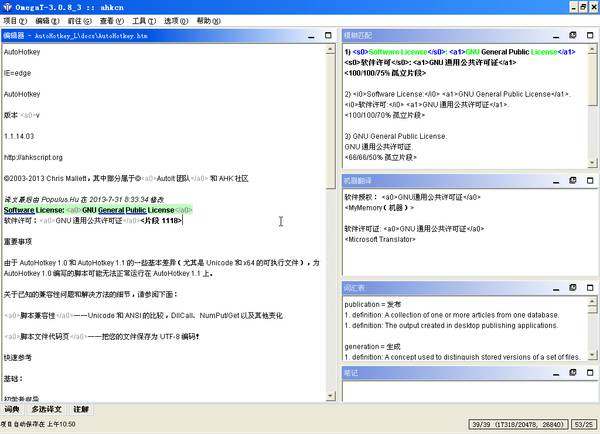Undock the 机器翻译 machine translation pane
Viewport: 600px width, 434px height.
click(x=573, y=181)
